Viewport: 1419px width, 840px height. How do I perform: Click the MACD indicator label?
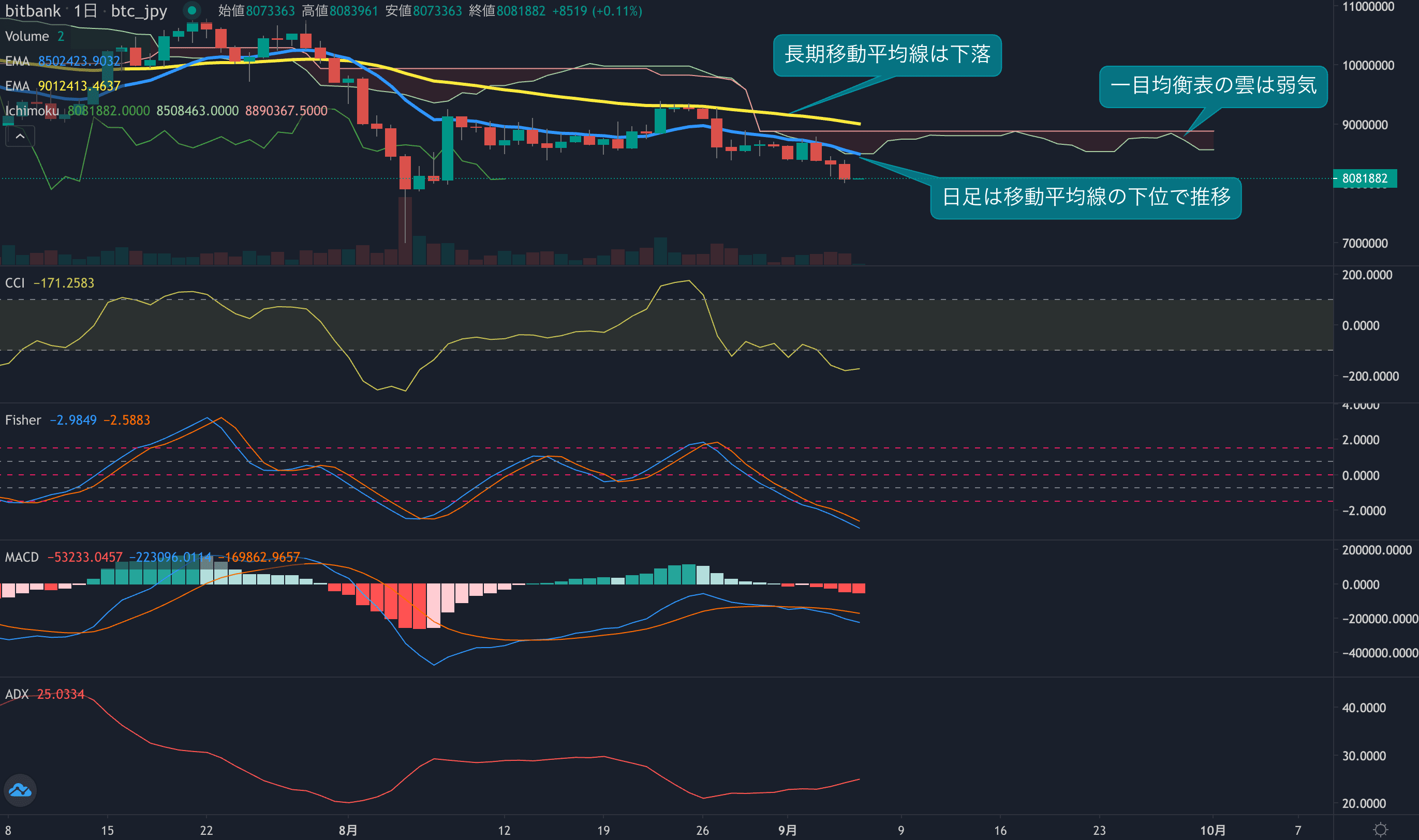tap(22, 557)
